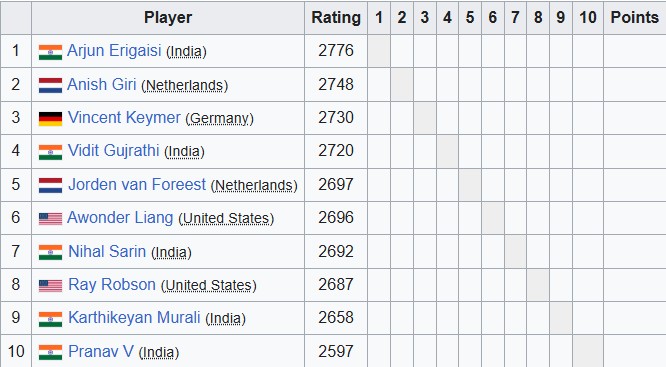Screen dimensions: 666x367
Task: Click the German flag next to Vincent Keymer
Action: [50, 119]
